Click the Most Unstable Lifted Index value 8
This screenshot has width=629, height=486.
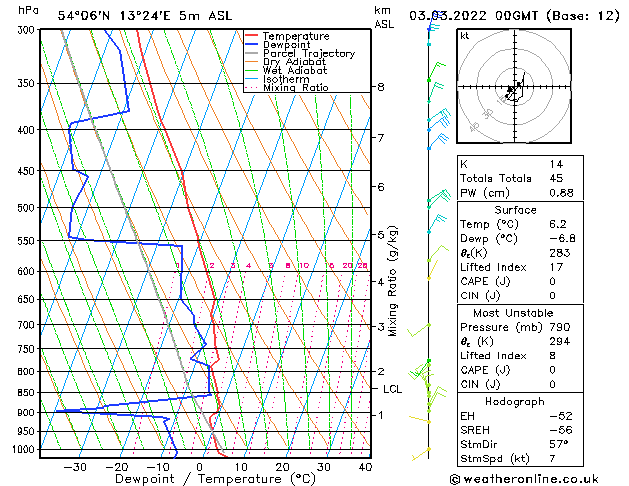552,356
